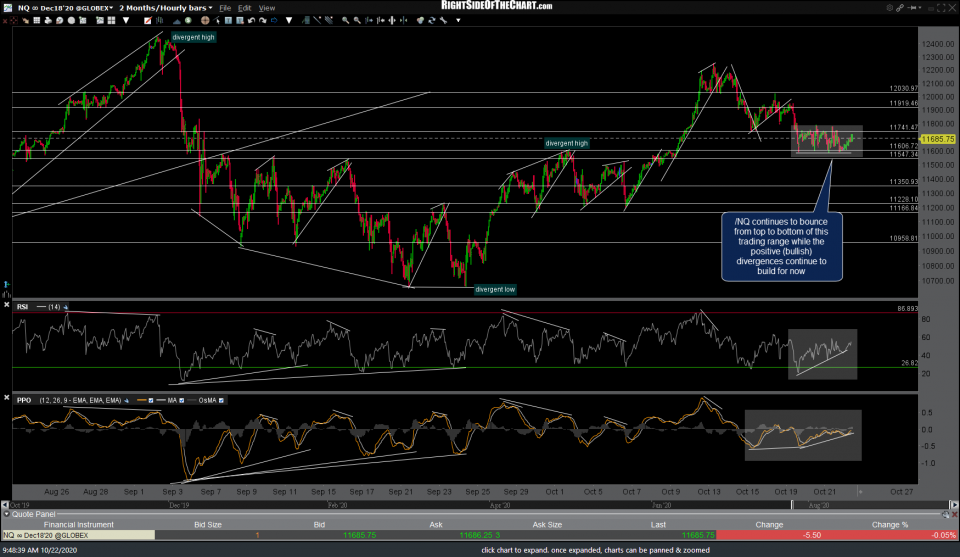Image resolution: width=960 pixels, height=557 pixels.
Task: Click the PPO indicator label
Action: [24, 400]
